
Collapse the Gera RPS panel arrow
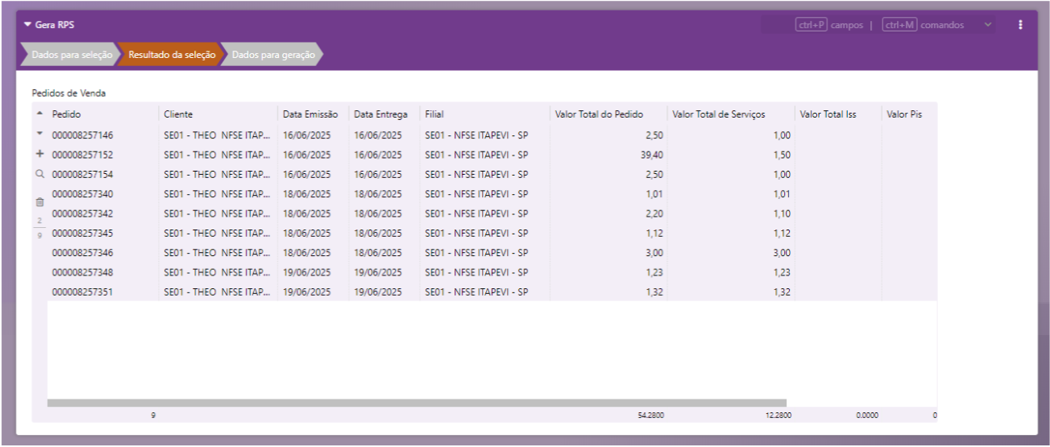pos(27,25)
